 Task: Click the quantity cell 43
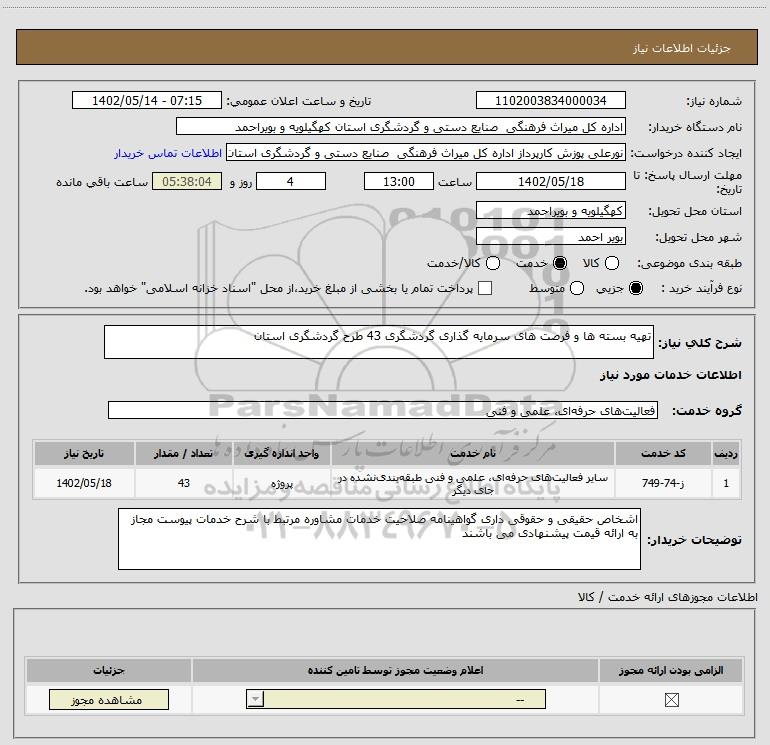(184, 483)
